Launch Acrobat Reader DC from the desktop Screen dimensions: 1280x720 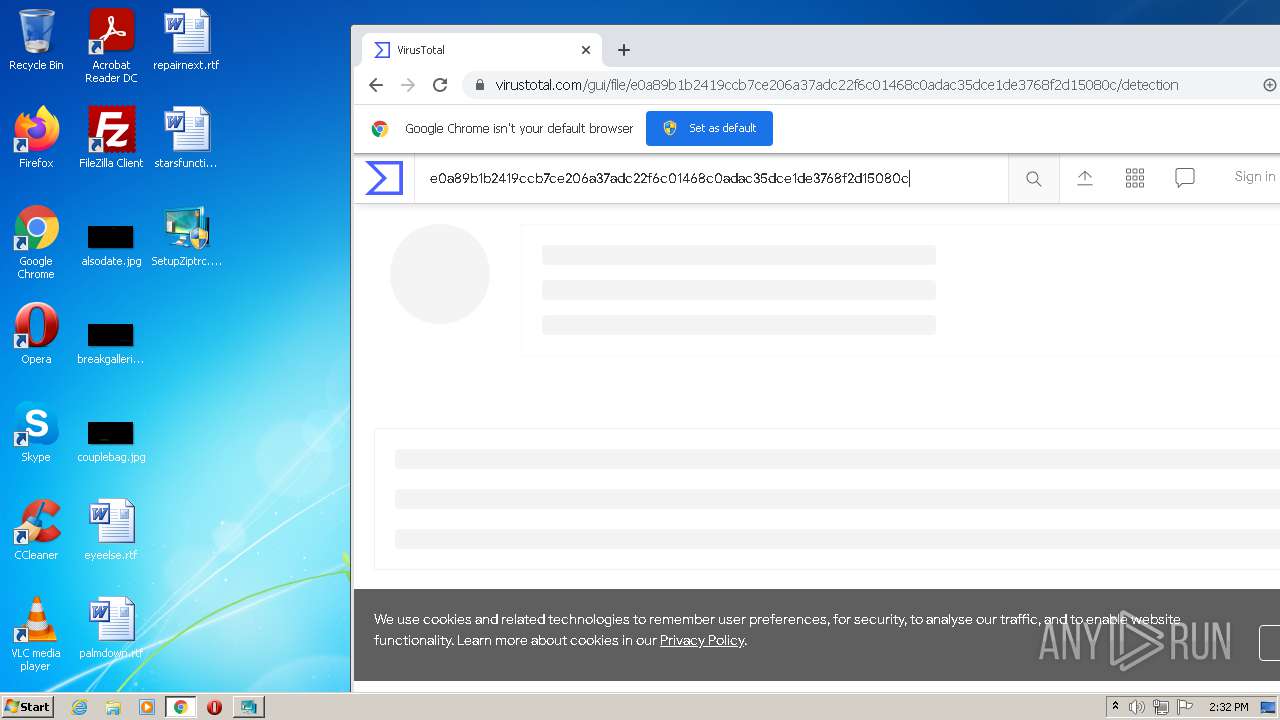pos(111,45)
